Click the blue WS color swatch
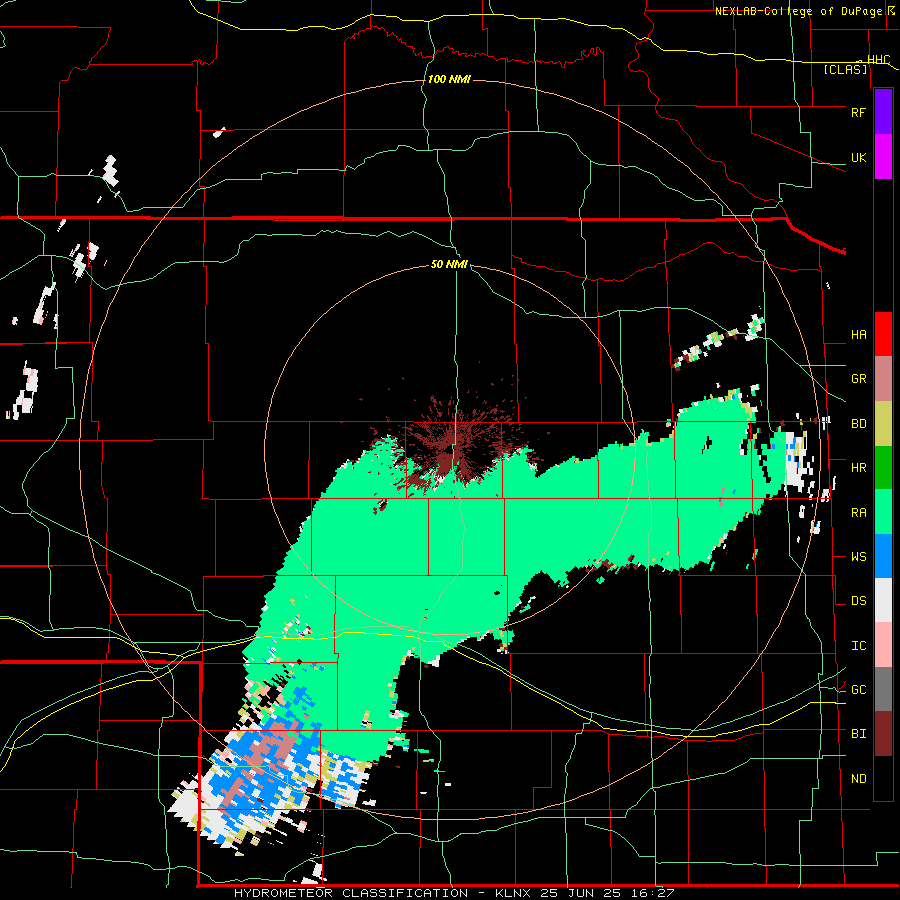The height and width of the screenshot is (900, 900). [x=883, y=556]
